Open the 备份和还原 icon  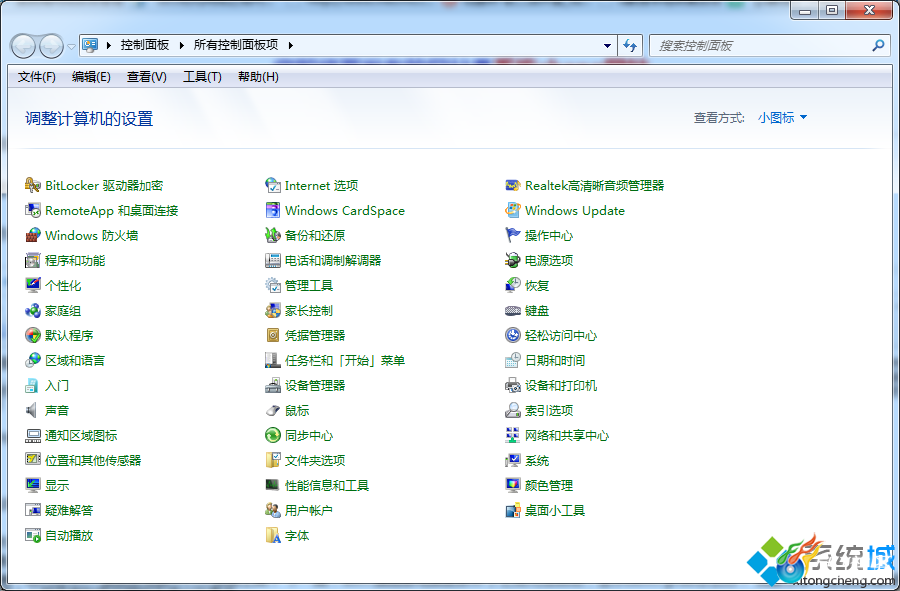tap(273, 235)
